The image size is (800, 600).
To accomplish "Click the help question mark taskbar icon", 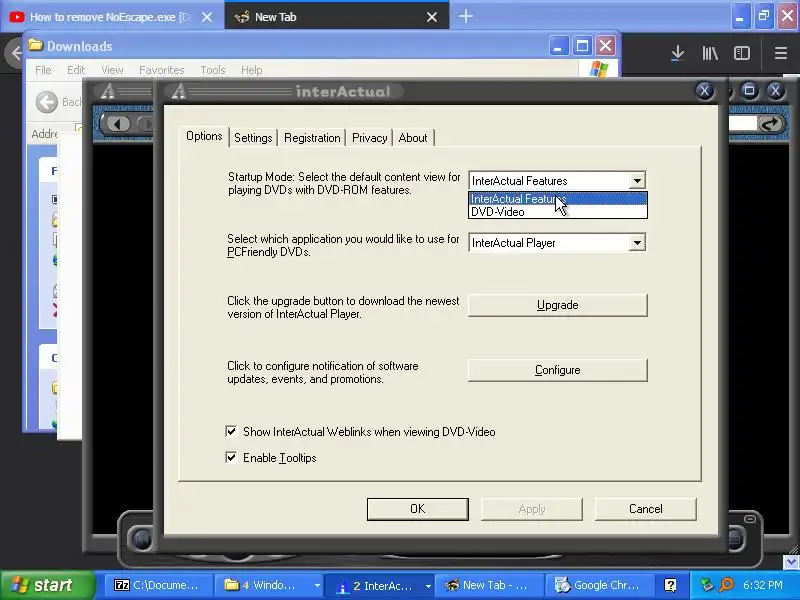I will point(670,585).
